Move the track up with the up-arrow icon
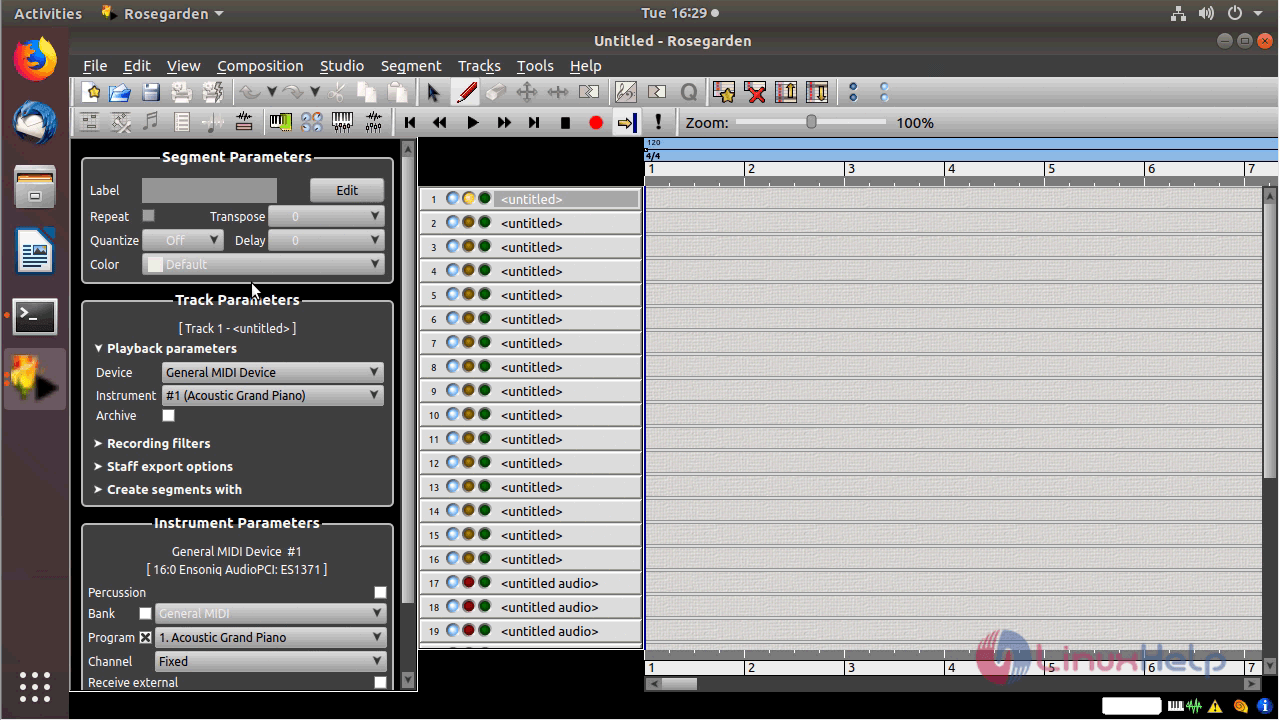 point(786,93)
